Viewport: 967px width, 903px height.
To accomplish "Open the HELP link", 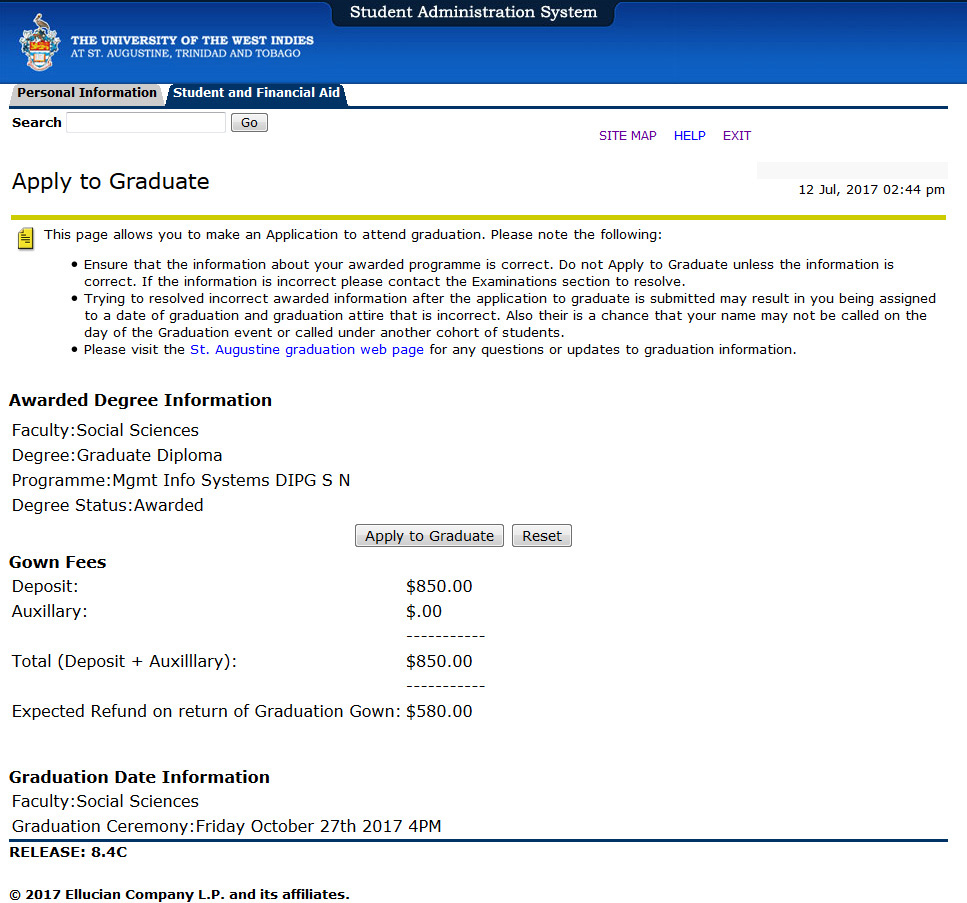I will pyautogui.click(x=689, y=135).
